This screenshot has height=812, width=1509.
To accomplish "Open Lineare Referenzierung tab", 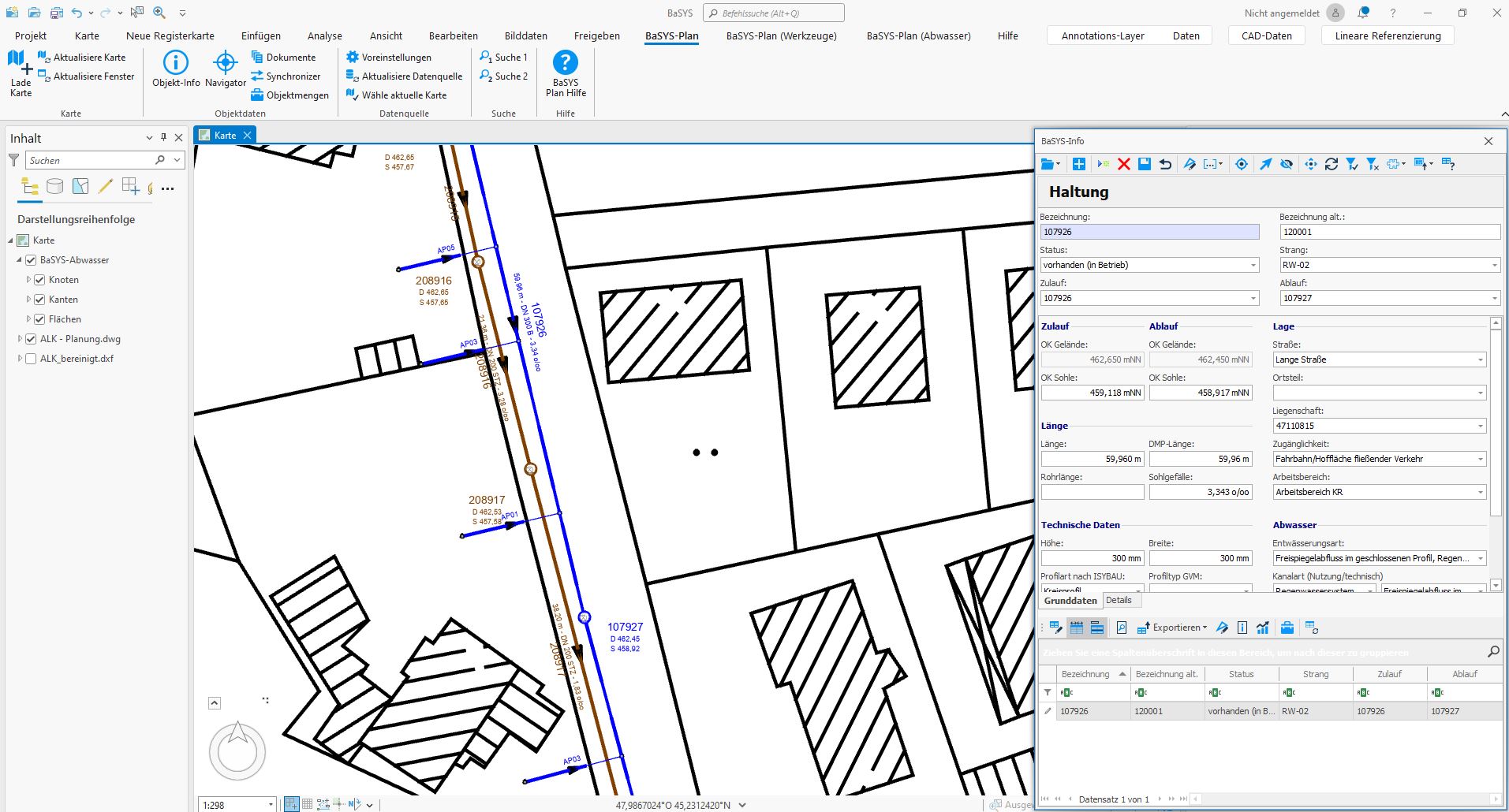I will point(1388,35).
